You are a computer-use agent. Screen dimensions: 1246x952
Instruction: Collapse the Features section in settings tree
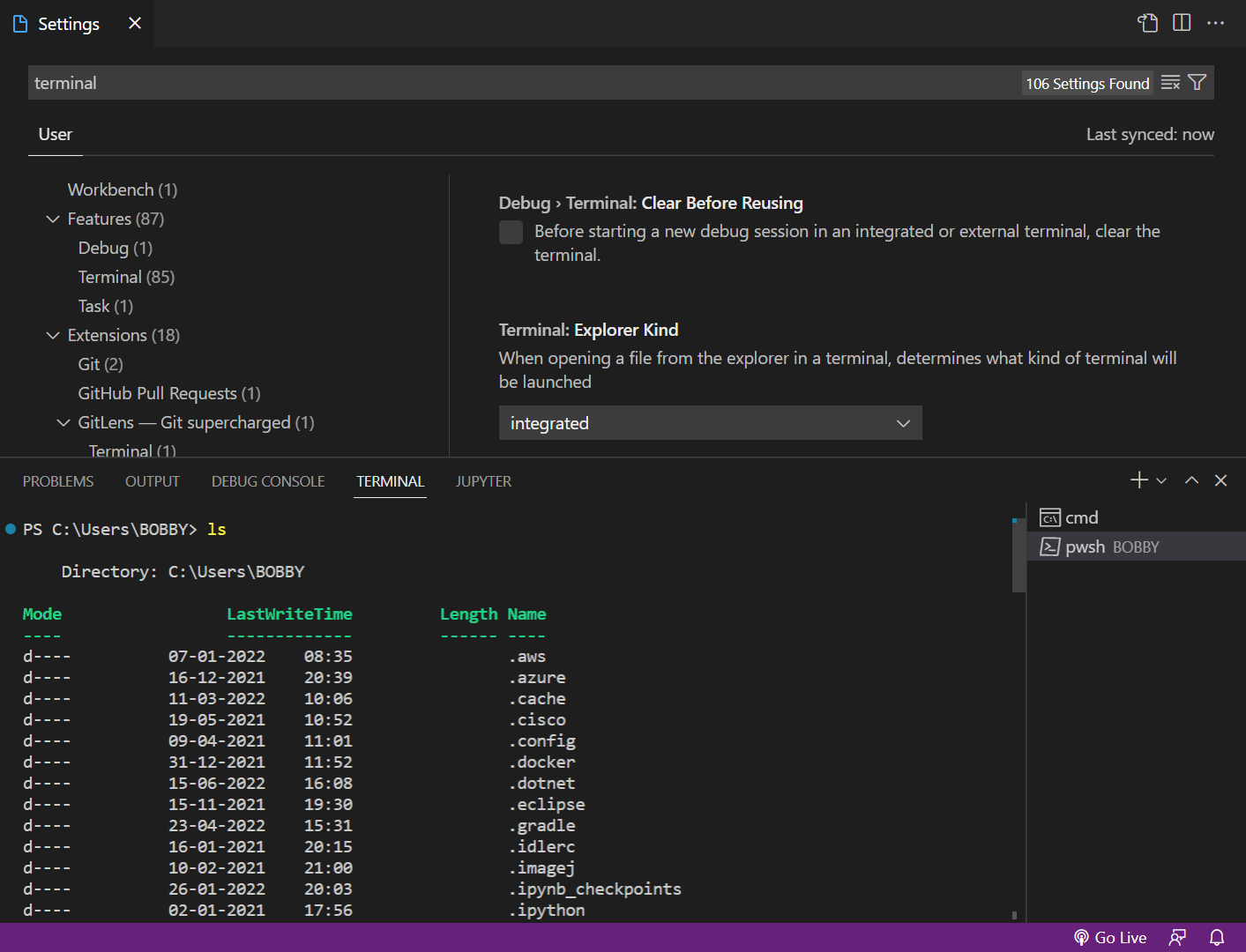(53, 219)
